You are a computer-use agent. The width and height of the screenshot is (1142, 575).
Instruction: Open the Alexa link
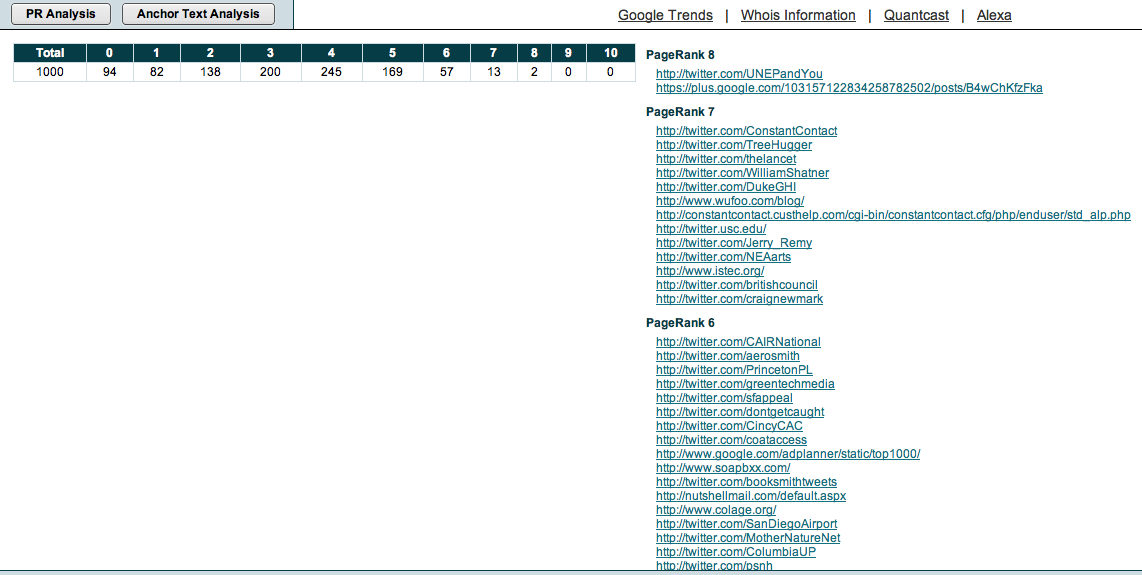994,15
